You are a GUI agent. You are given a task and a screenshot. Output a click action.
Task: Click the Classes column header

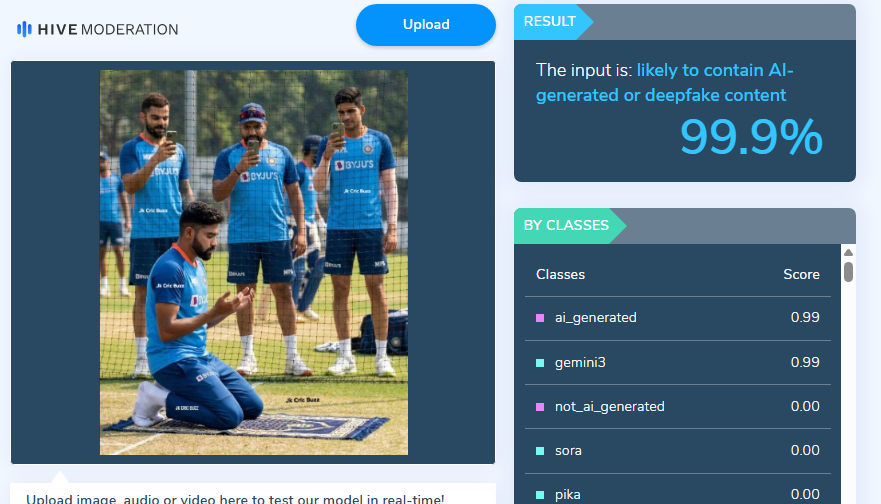(x=560, y=275)
